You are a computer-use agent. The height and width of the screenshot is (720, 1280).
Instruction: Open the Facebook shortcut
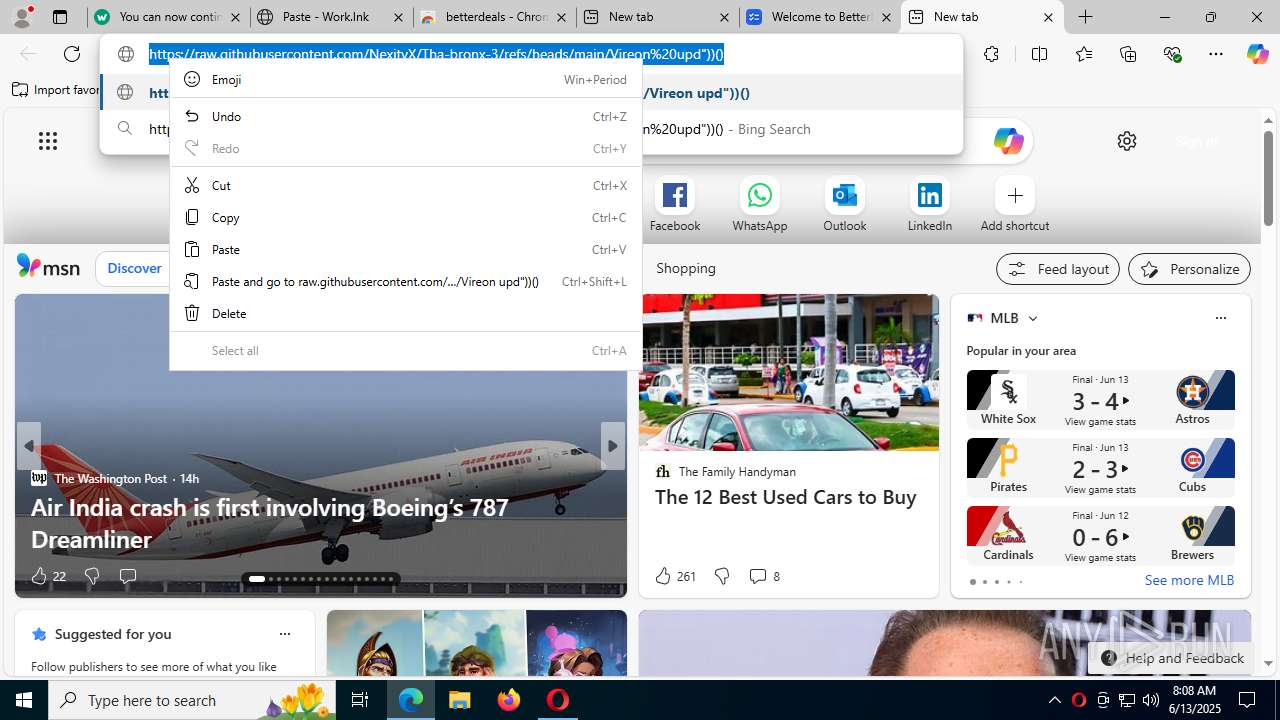(675, 204)
